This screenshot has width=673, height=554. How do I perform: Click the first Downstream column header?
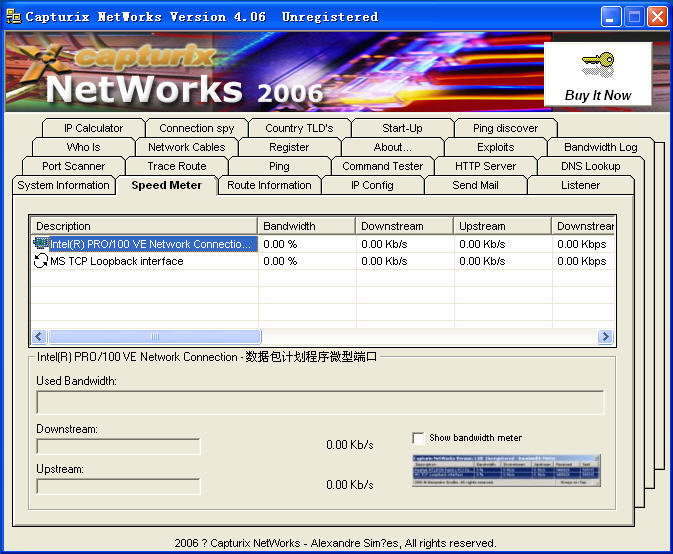(x=404, y=226)
